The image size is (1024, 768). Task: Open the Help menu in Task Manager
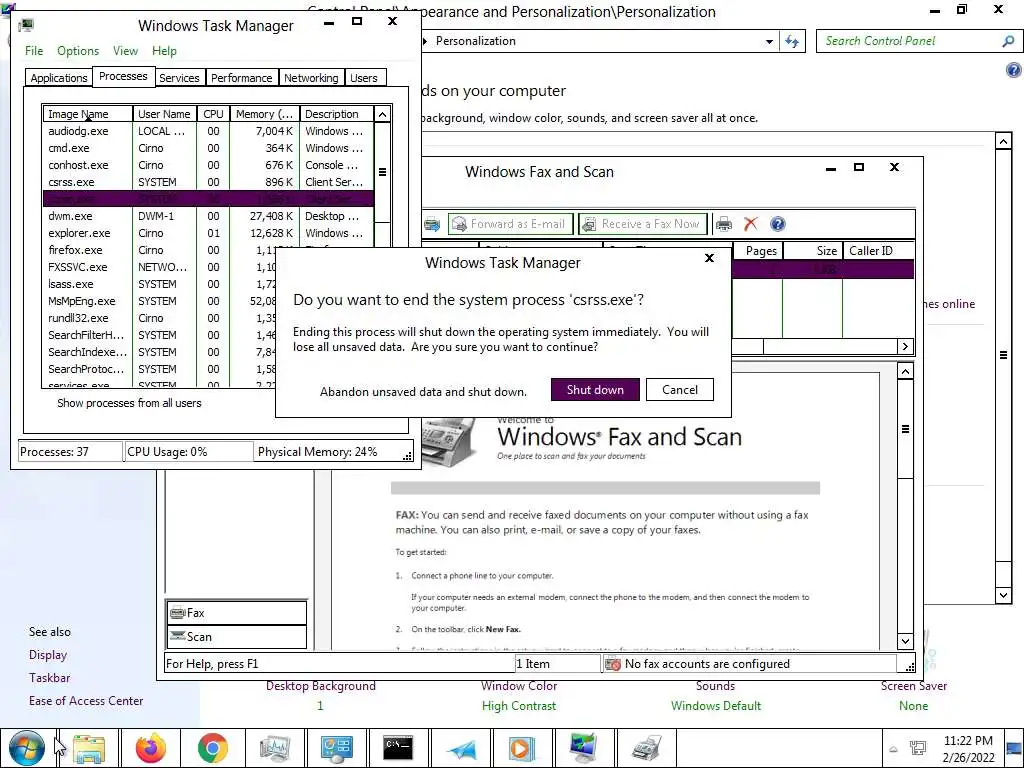[x=165, y=51]
